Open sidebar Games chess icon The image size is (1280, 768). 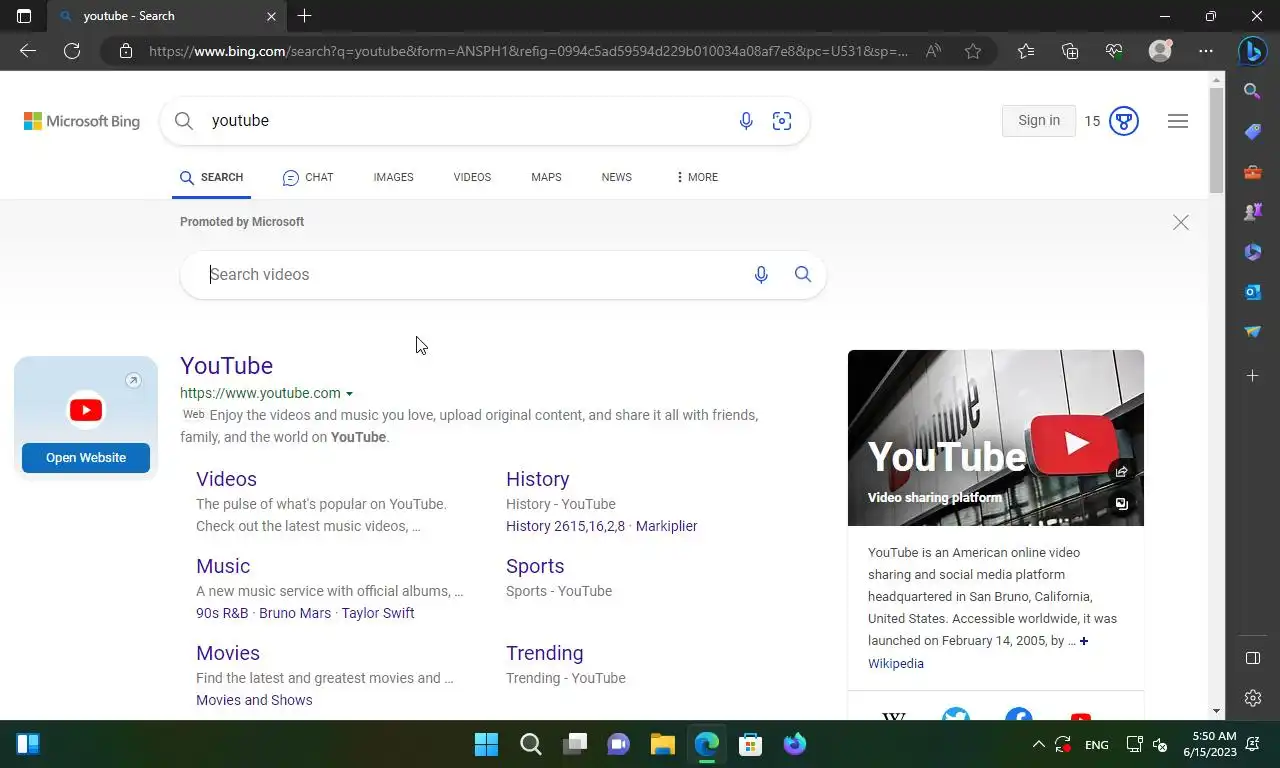click(x=1252, y=212)
